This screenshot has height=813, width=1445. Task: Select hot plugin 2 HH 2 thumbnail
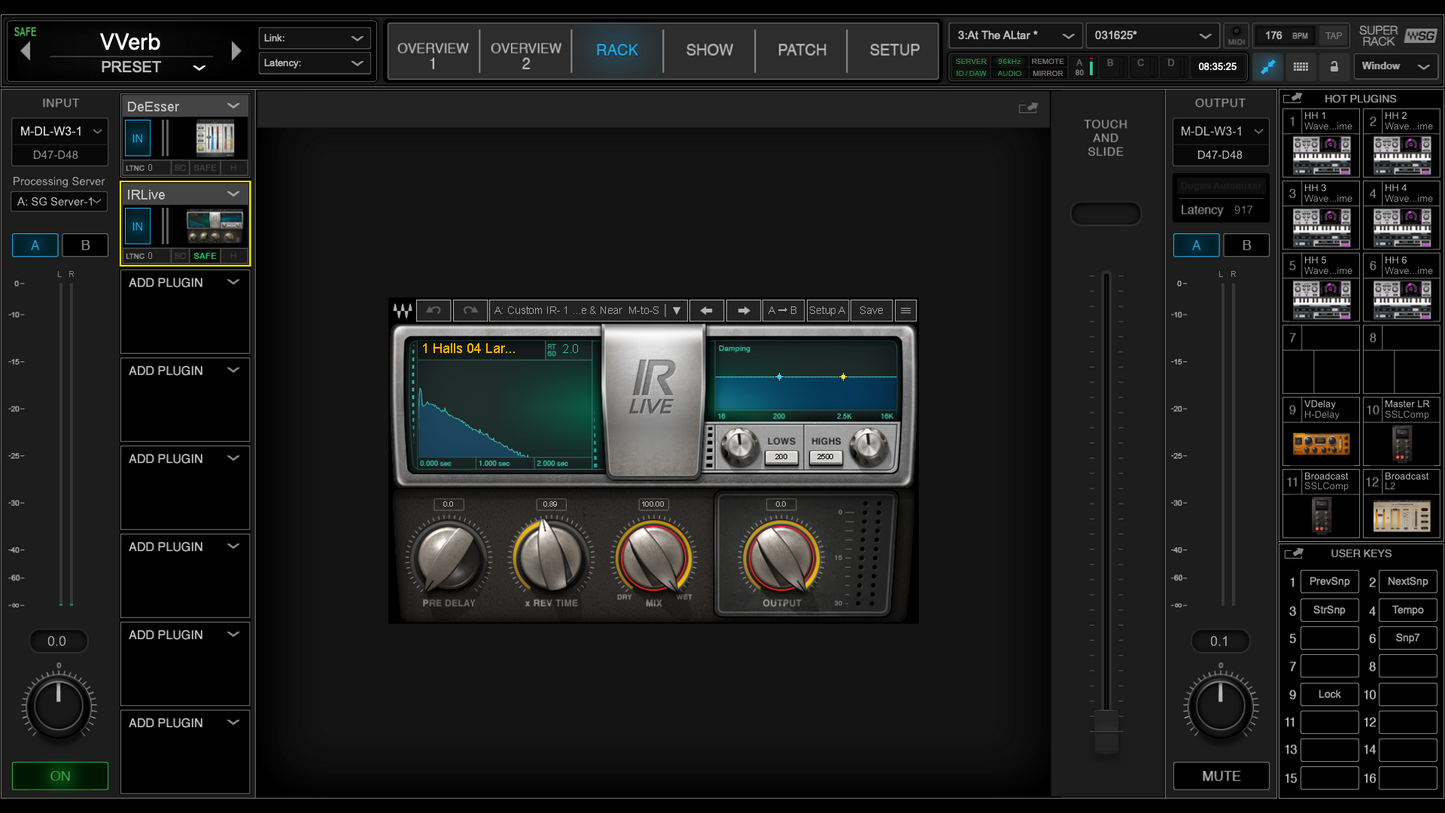tap(1401, 154)
